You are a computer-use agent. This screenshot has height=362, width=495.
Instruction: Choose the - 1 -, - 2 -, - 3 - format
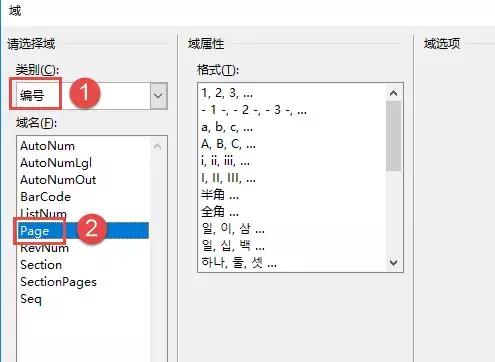pyautogui.click(x=254, y=110)
